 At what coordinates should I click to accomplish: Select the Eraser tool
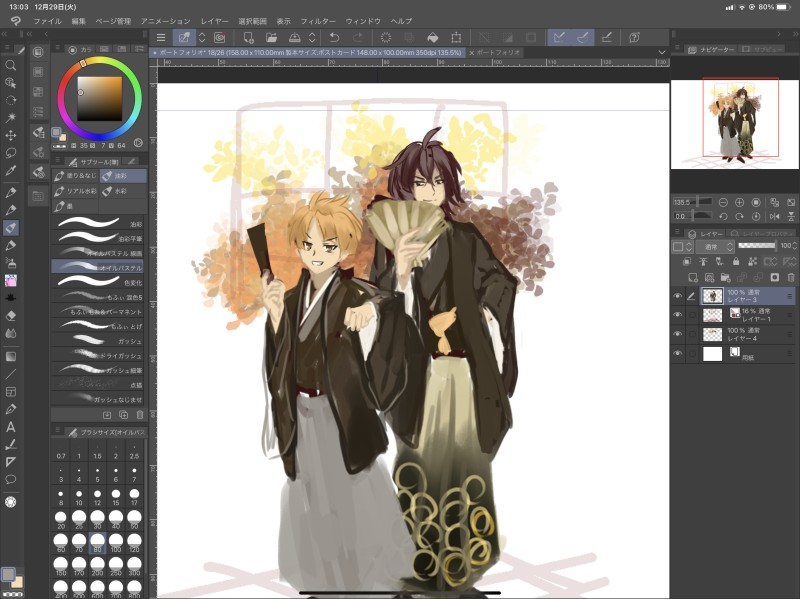point(10,316)
